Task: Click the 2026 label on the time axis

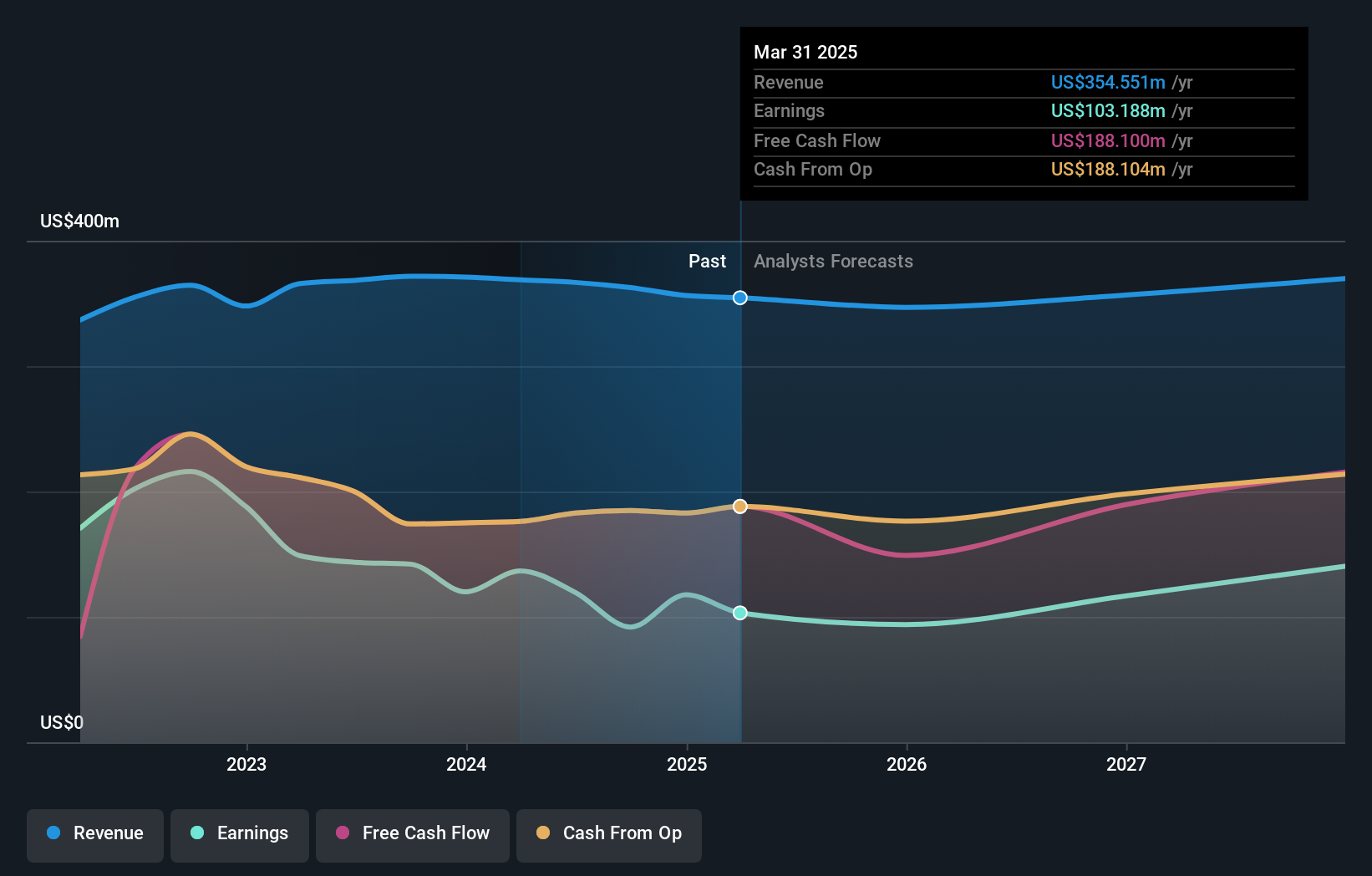Action: [907, 764]
